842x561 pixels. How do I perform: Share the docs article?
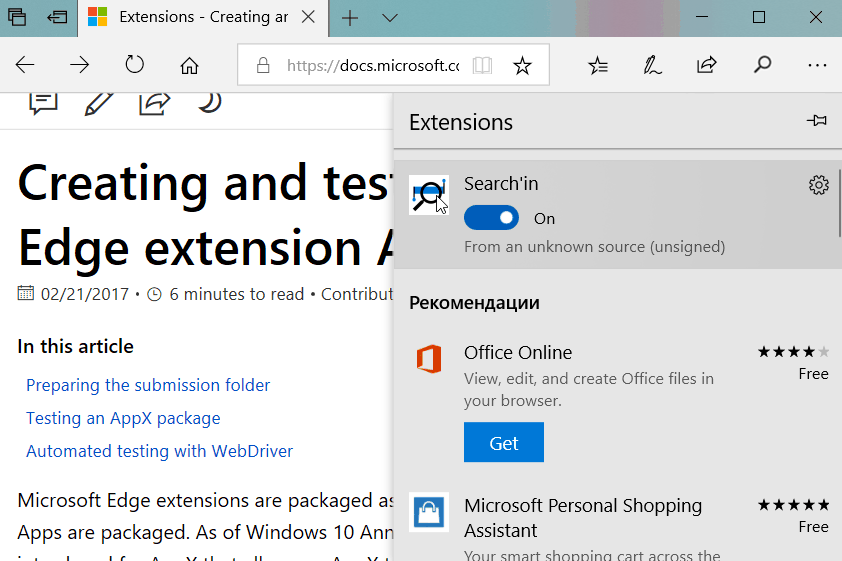[155, 103]
